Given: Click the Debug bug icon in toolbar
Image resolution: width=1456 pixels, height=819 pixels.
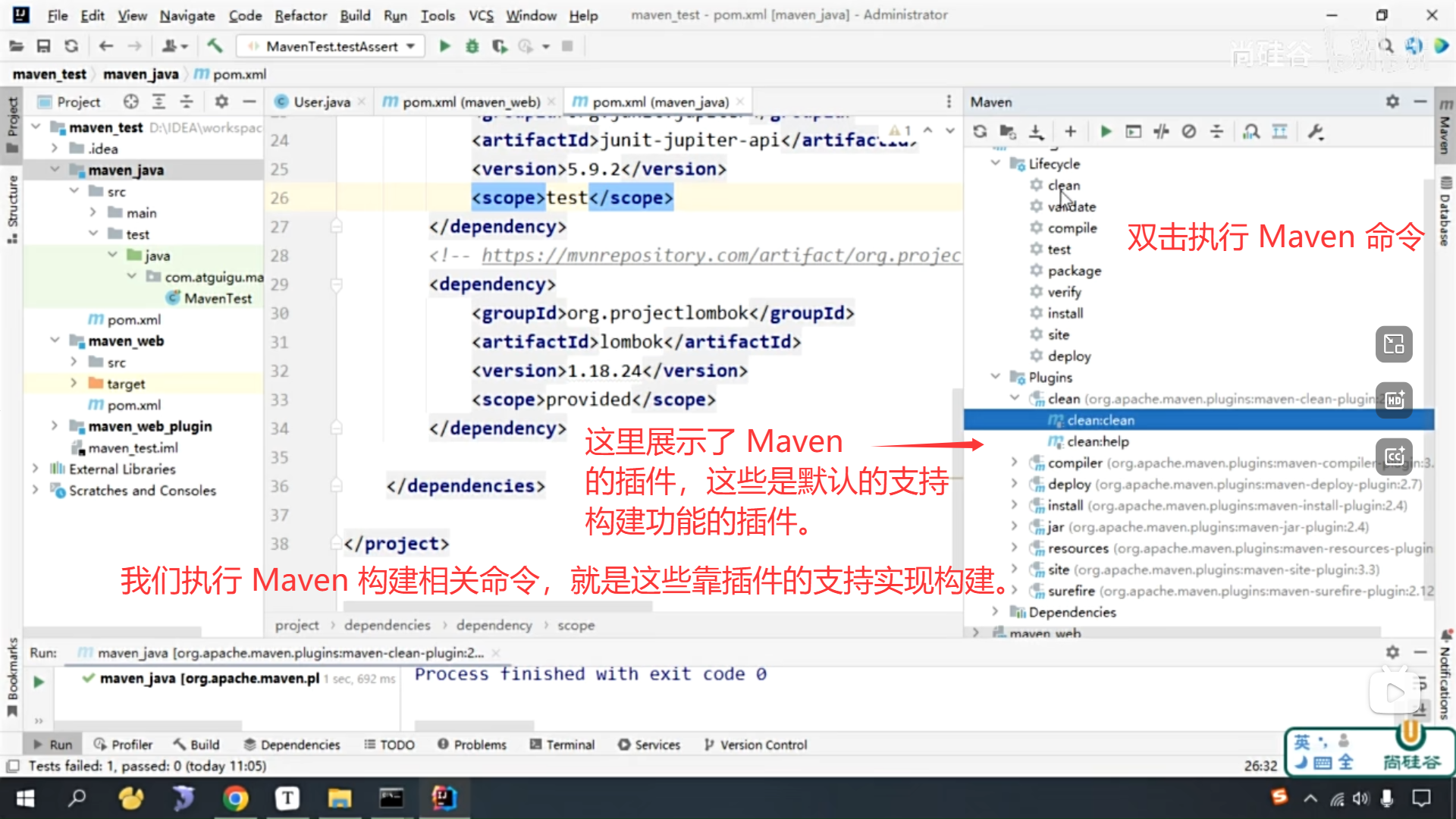Looking at the screenshot, I should [x=472, y=46].
